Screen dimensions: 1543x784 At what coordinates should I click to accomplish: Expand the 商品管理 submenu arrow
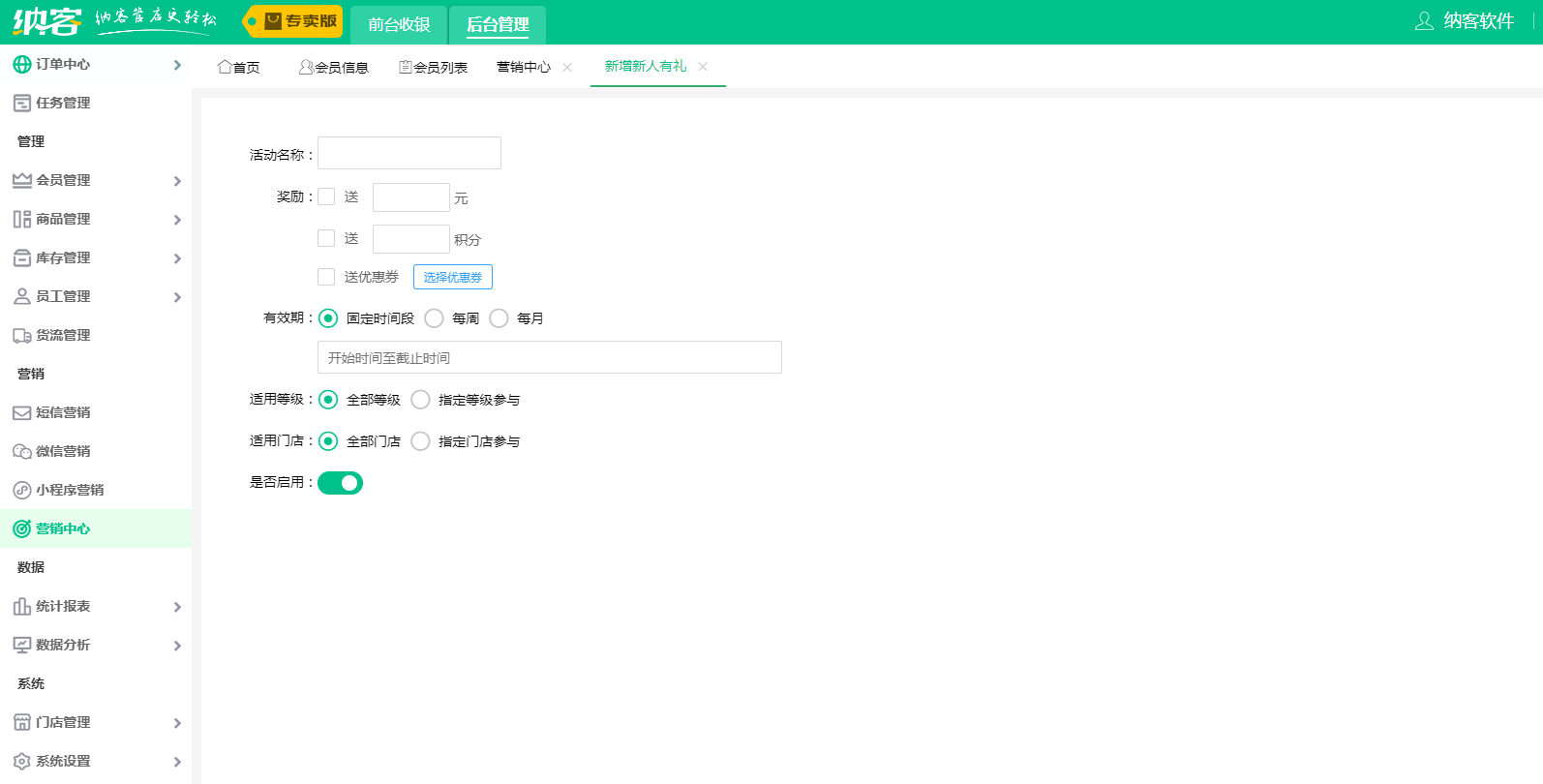click(x=177, y=220)
